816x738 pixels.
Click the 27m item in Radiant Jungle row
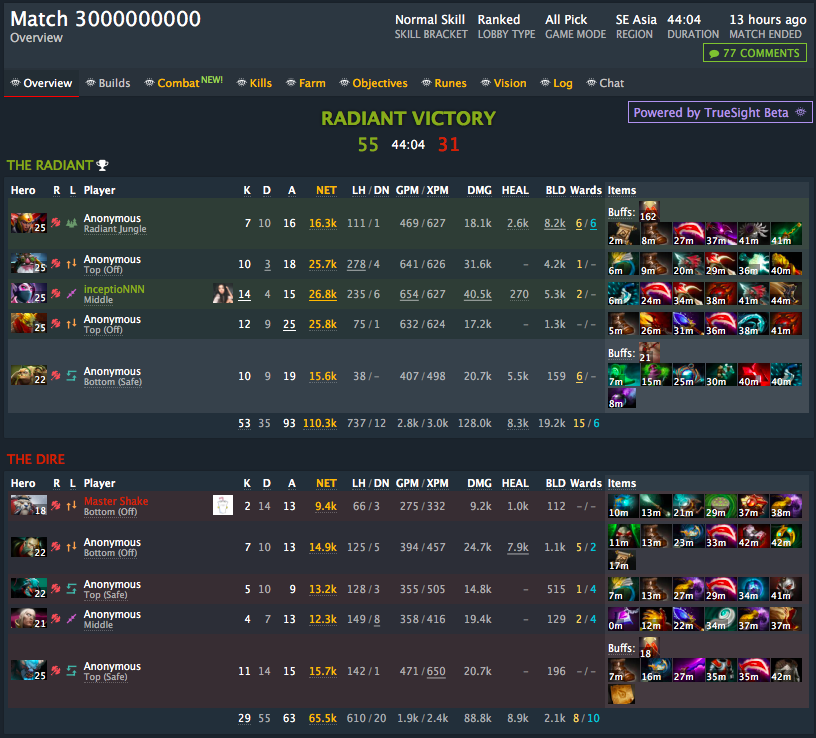click(688, 234)
